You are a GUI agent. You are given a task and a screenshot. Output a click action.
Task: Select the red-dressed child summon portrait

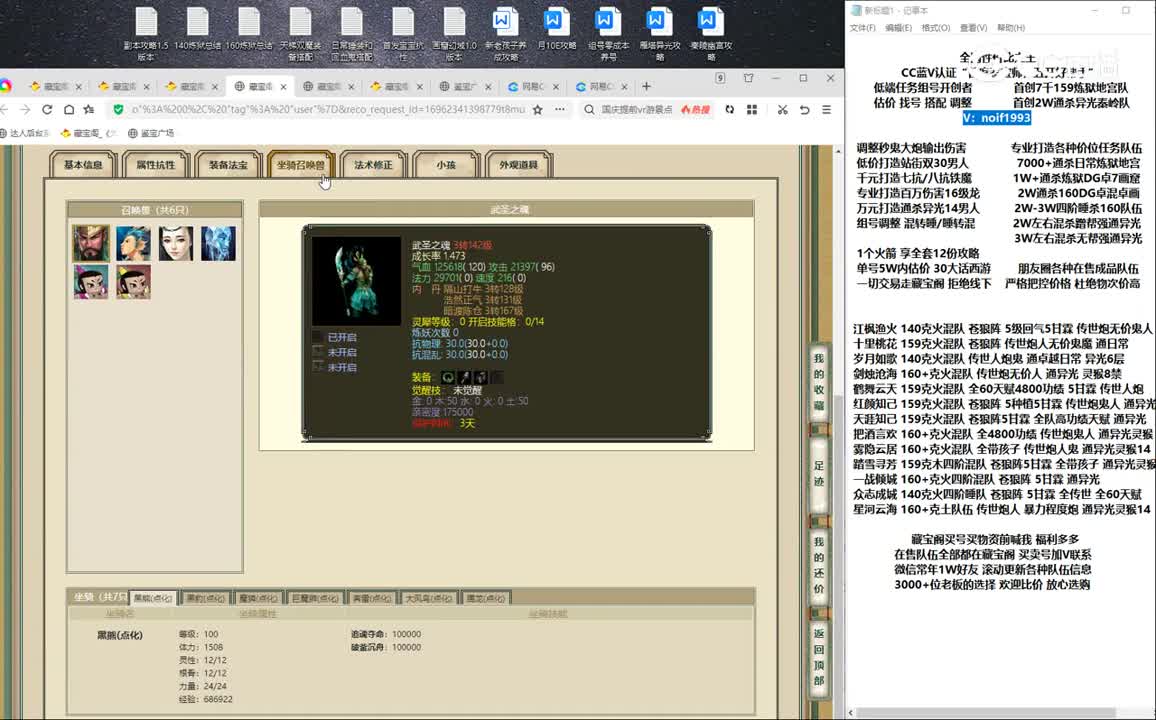pos(133,282)
